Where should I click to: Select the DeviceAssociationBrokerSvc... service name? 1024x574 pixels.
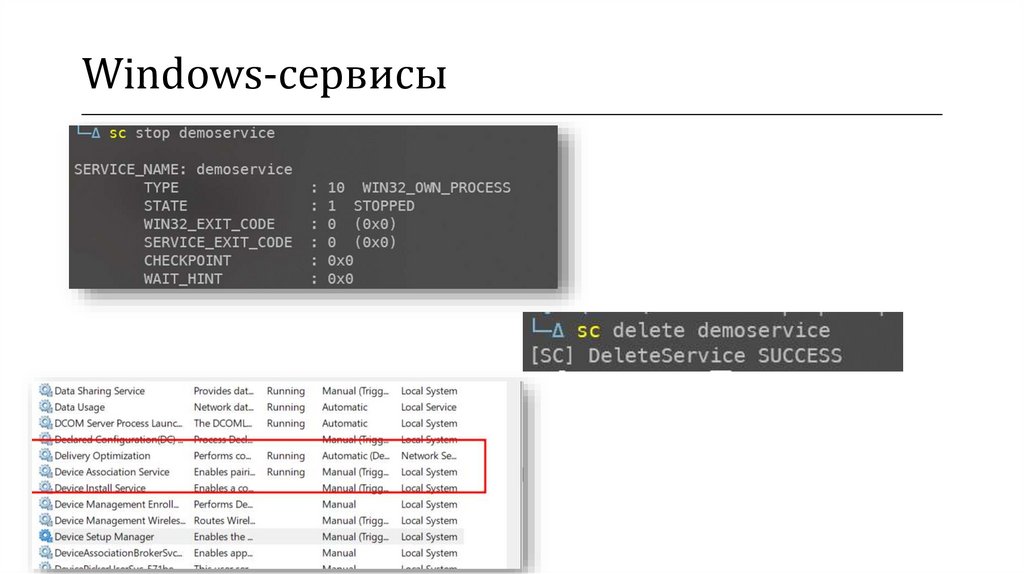118,552
